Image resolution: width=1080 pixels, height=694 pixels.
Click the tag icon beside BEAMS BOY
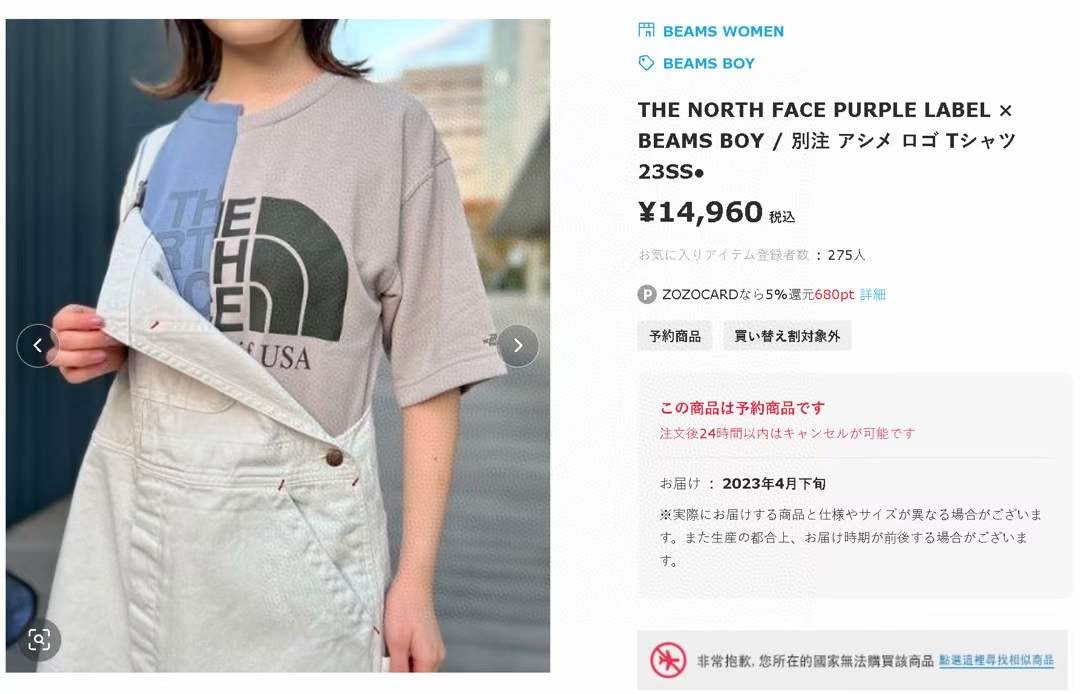pos(646,63)
